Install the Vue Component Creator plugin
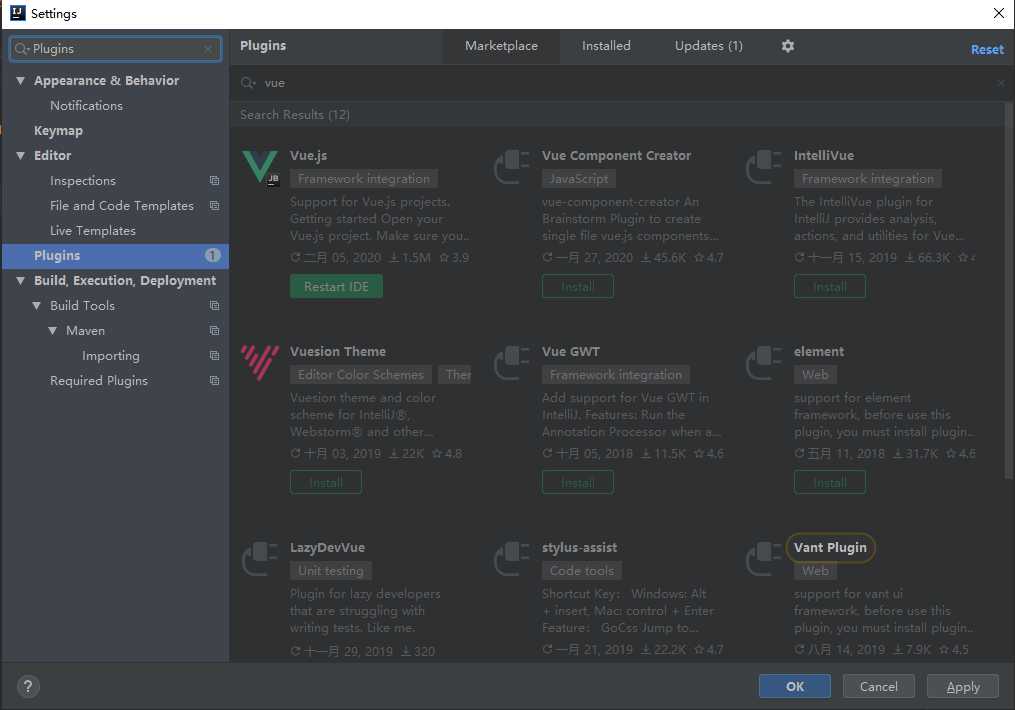The image size is (1015, 710). (577, 287)
